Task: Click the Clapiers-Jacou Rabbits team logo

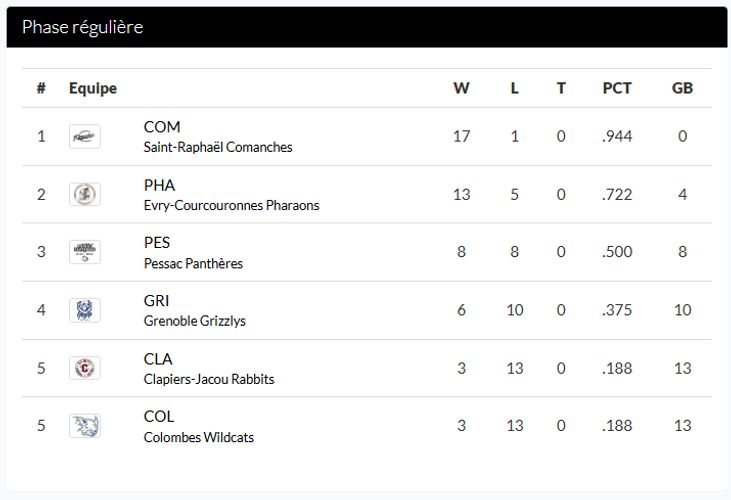Action: (x=84, y=368)
